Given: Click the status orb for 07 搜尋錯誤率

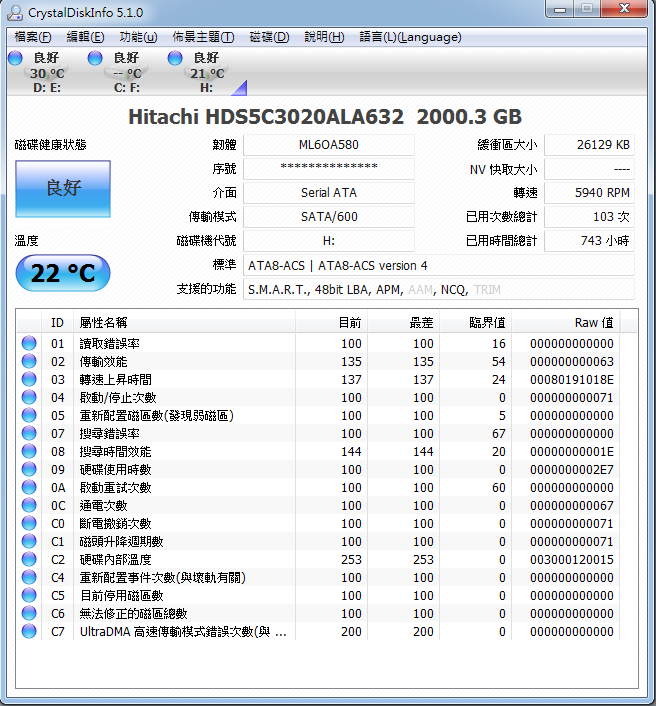Looking at the screenshot, I should coord(29,433).
